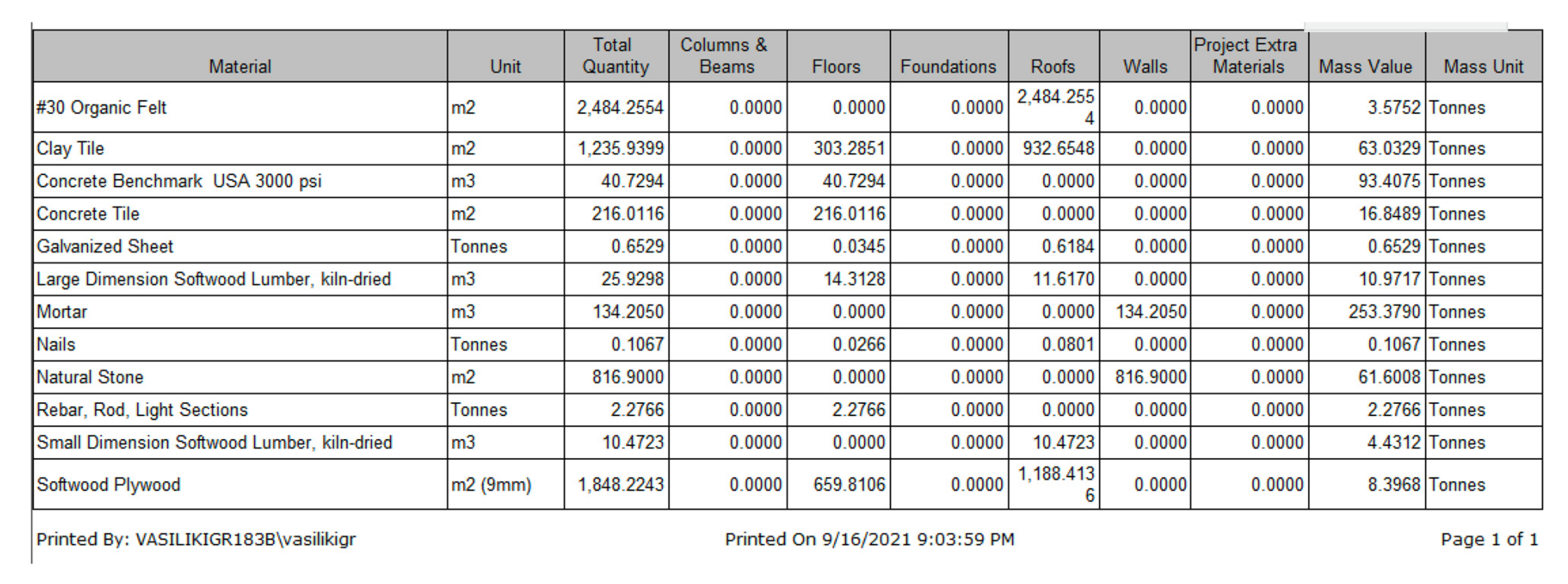Viewport: 1568px width, 584px height.
Task: Select the m2 (9mm) unit cell
Action: [491, 484]
